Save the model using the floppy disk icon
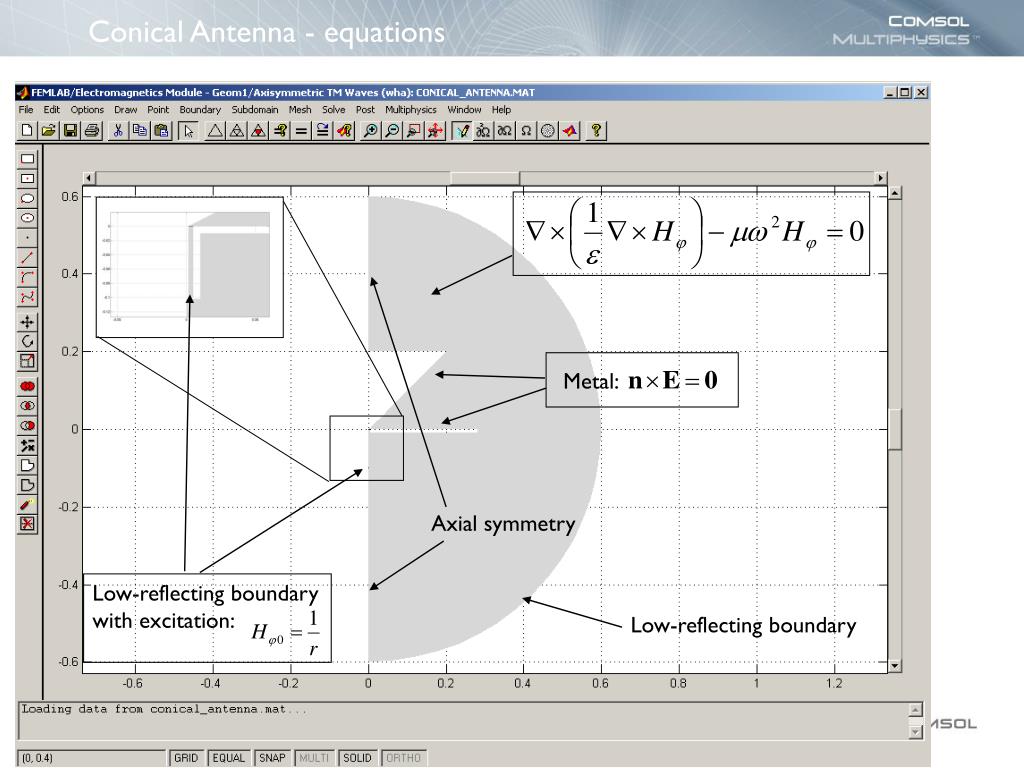The image size is (1024, 768). pyautogui.click(x=70, y=131)
